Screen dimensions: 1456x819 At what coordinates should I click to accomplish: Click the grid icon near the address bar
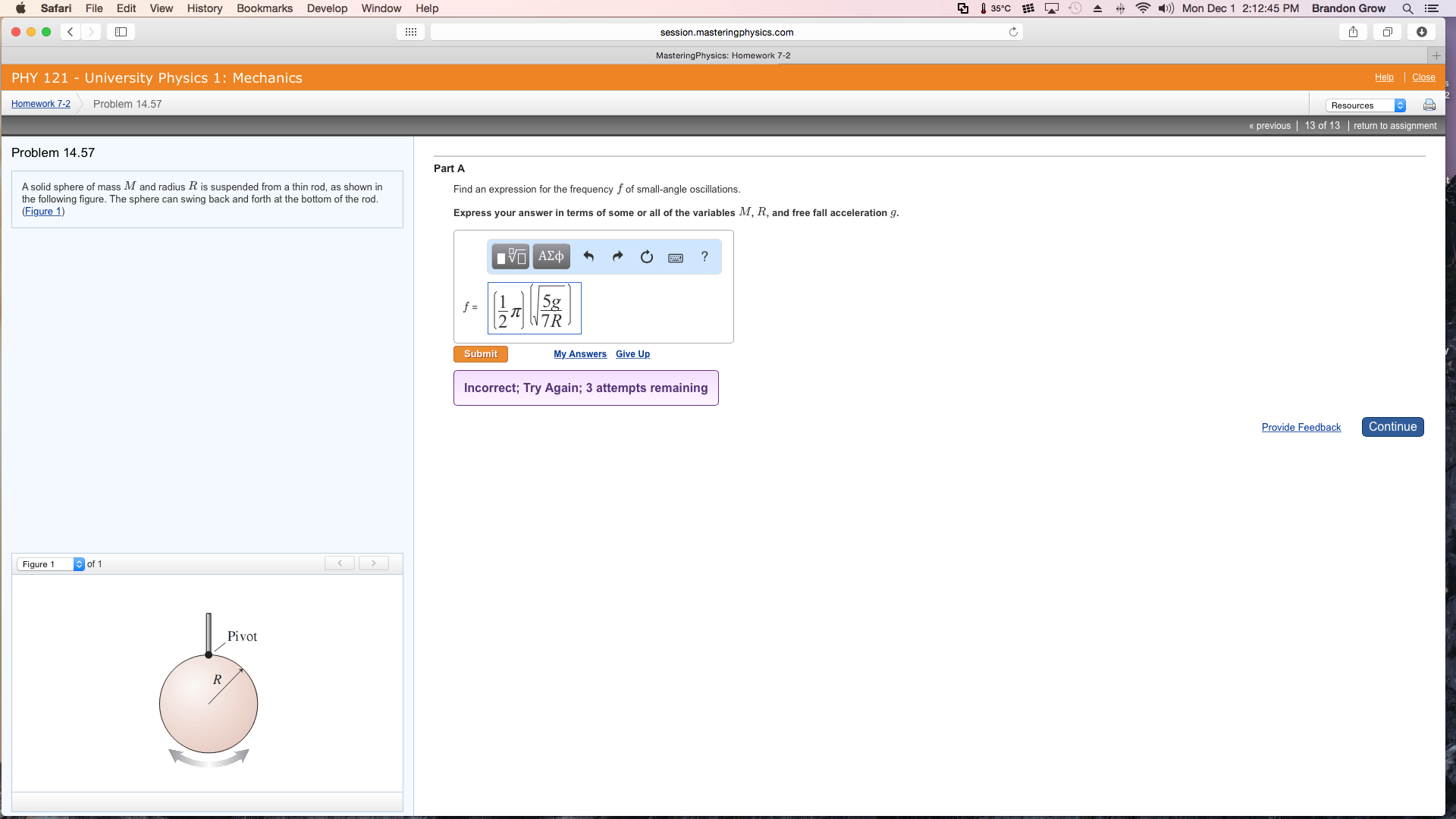point(410,32)
